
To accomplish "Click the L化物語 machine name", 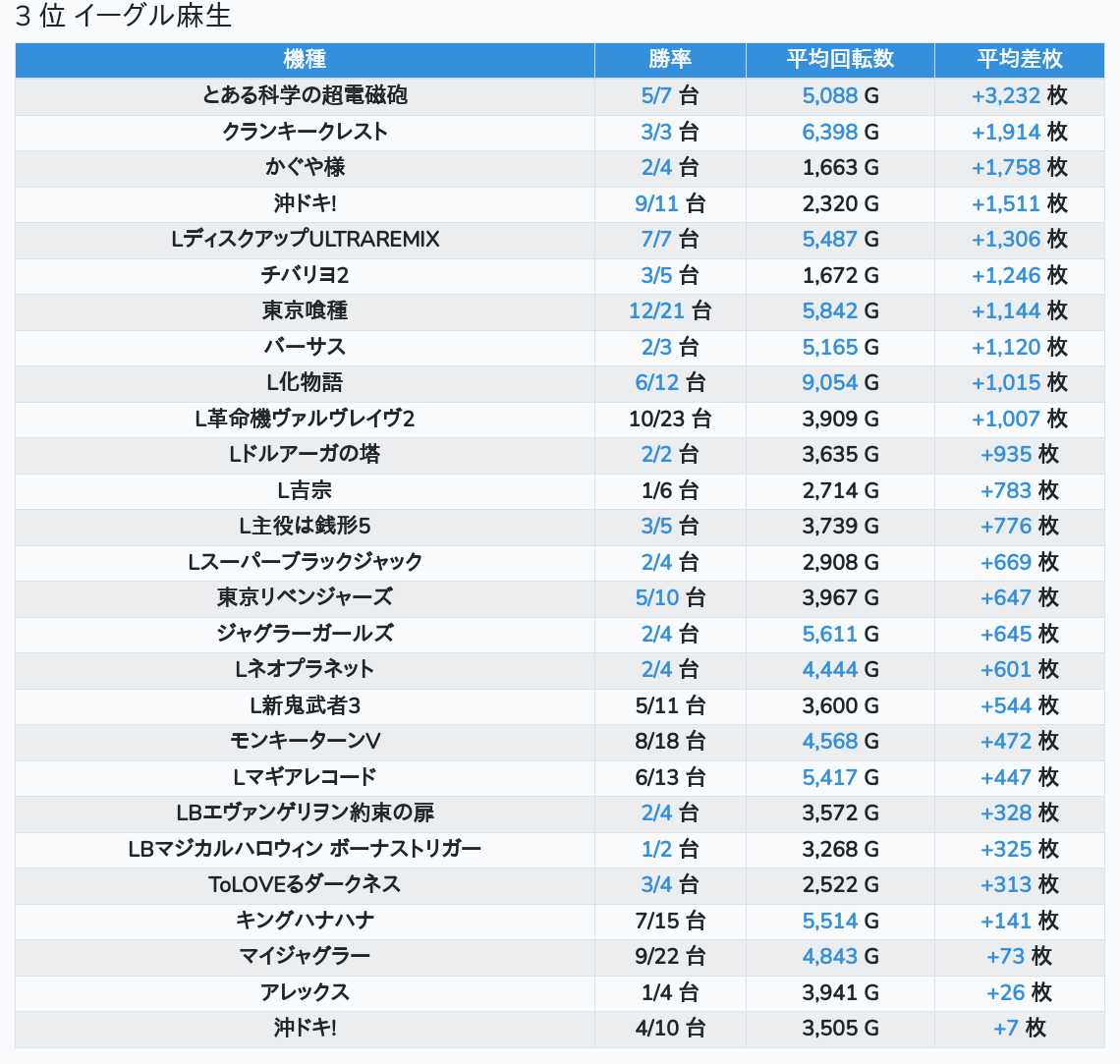I will (305, 382).
